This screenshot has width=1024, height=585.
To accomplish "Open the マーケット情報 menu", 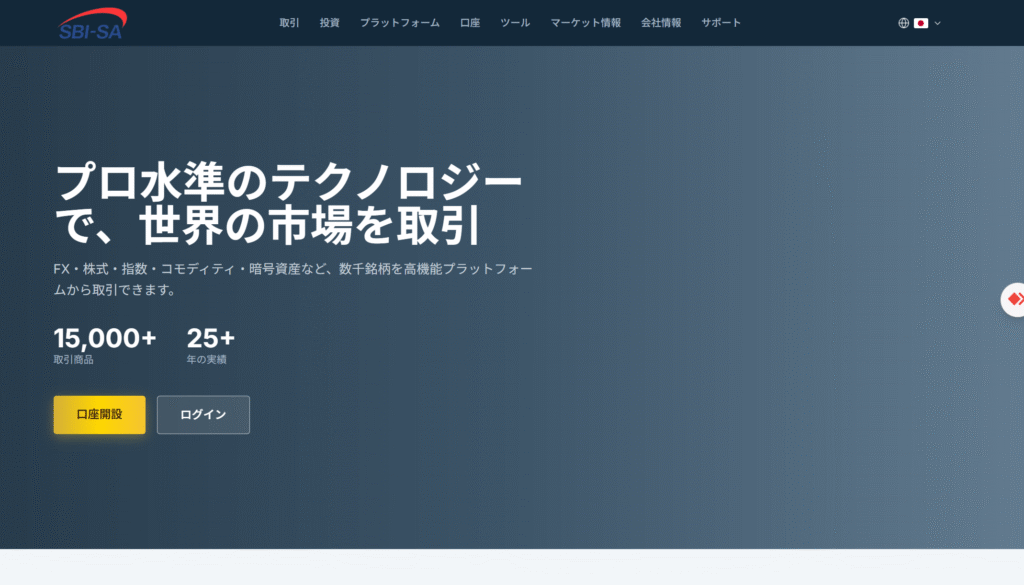I will click(586, 23).
